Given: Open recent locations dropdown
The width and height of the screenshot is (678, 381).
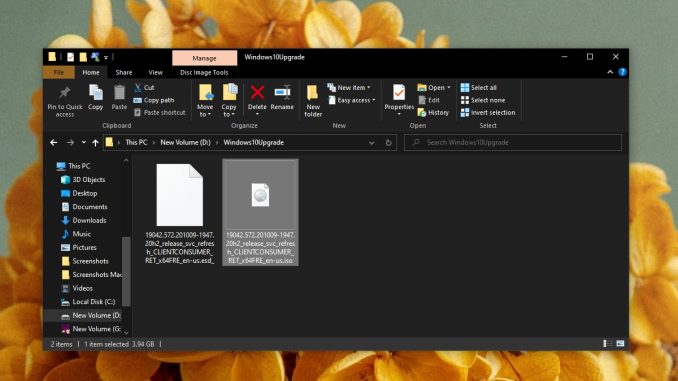Looking at the screenshot, I should coord(83,143).
